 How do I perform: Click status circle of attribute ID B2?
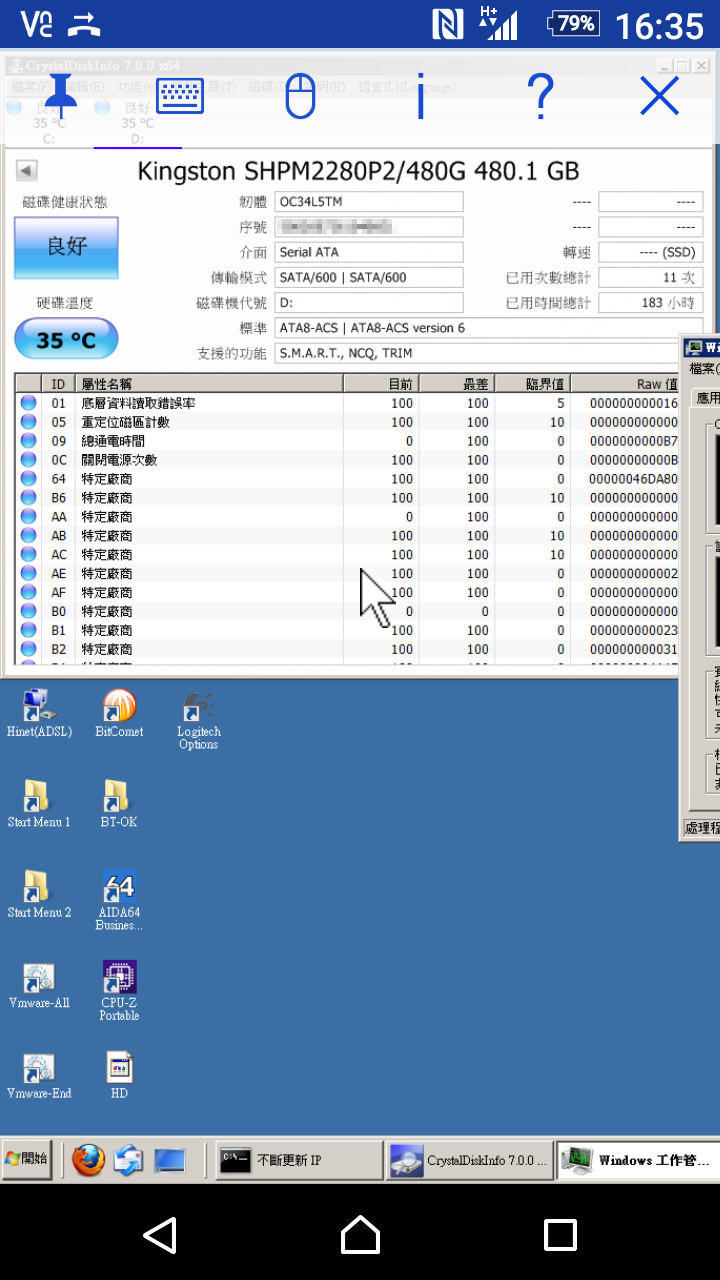coord(28,650)
